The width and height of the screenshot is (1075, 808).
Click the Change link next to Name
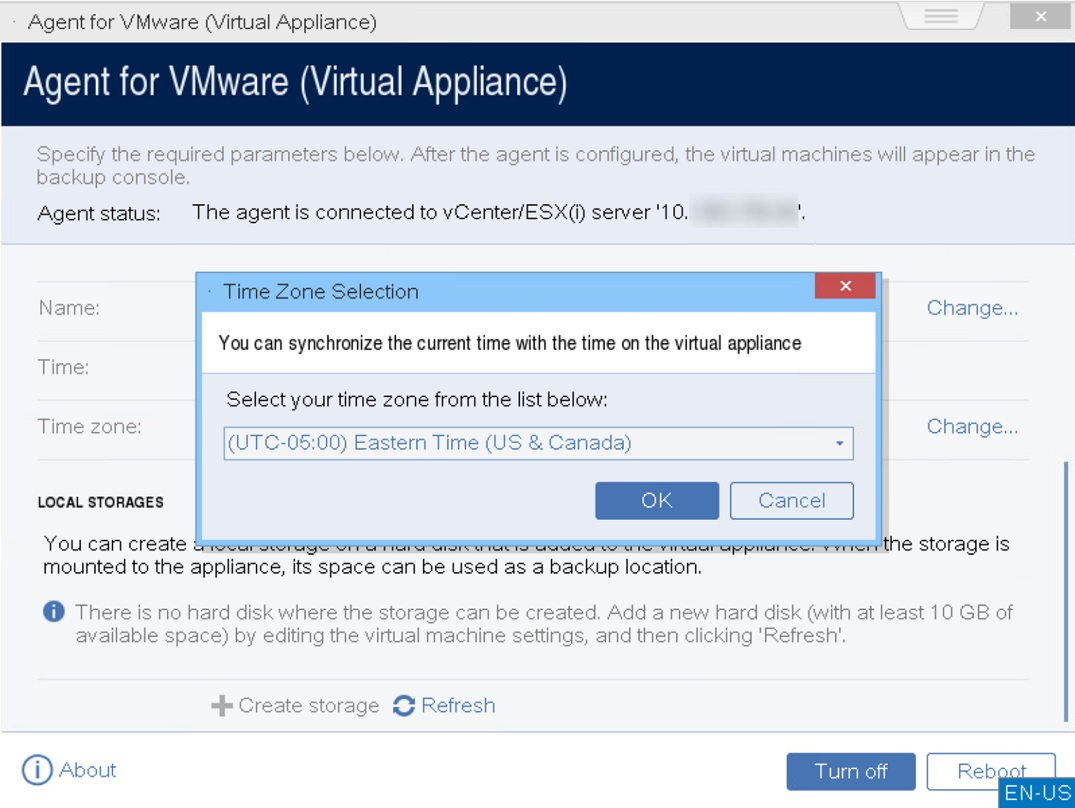972,308
